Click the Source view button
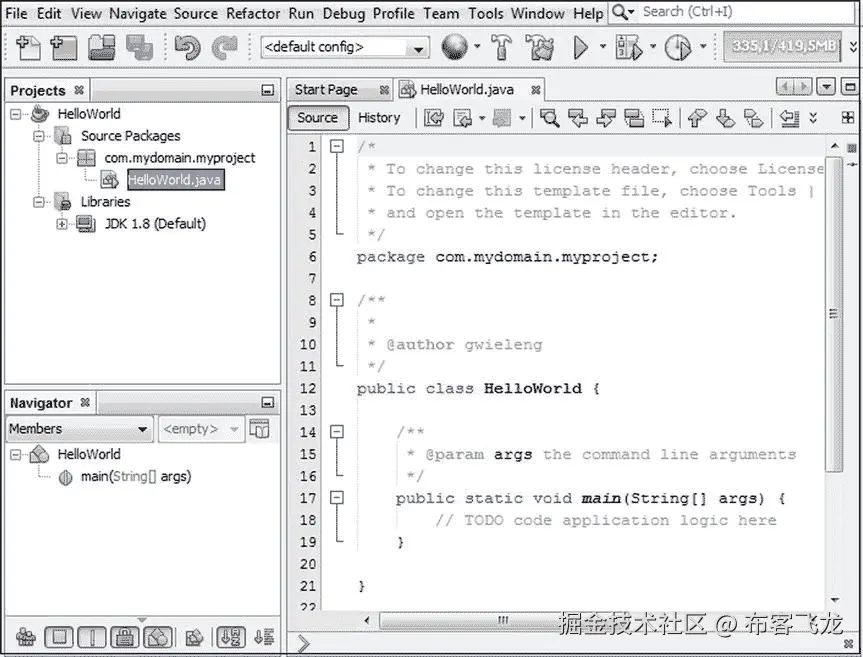This screenshot has width=863, height=657. (x=317, y=117)
